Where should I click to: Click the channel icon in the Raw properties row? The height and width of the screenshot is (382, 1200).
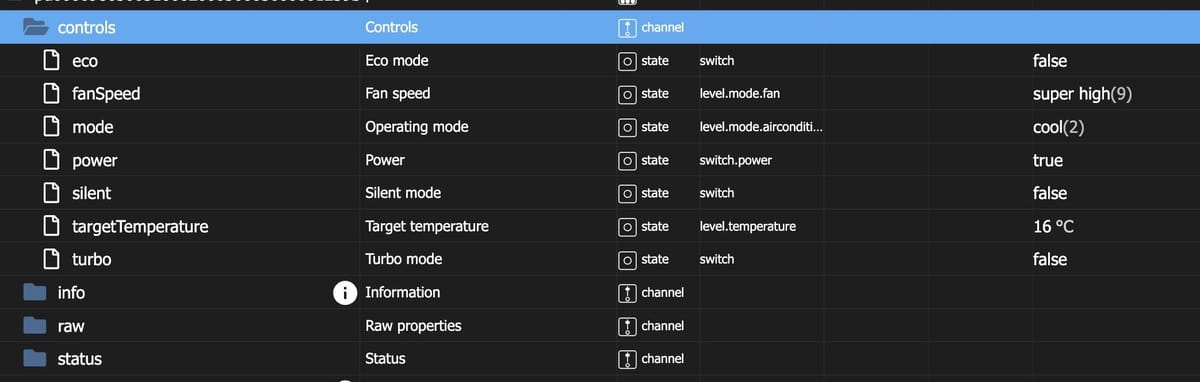pos(627,326)
